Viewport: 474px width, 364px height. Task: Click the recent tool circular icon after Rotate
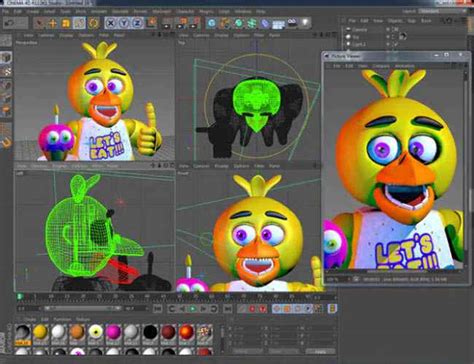coord(94,23)
